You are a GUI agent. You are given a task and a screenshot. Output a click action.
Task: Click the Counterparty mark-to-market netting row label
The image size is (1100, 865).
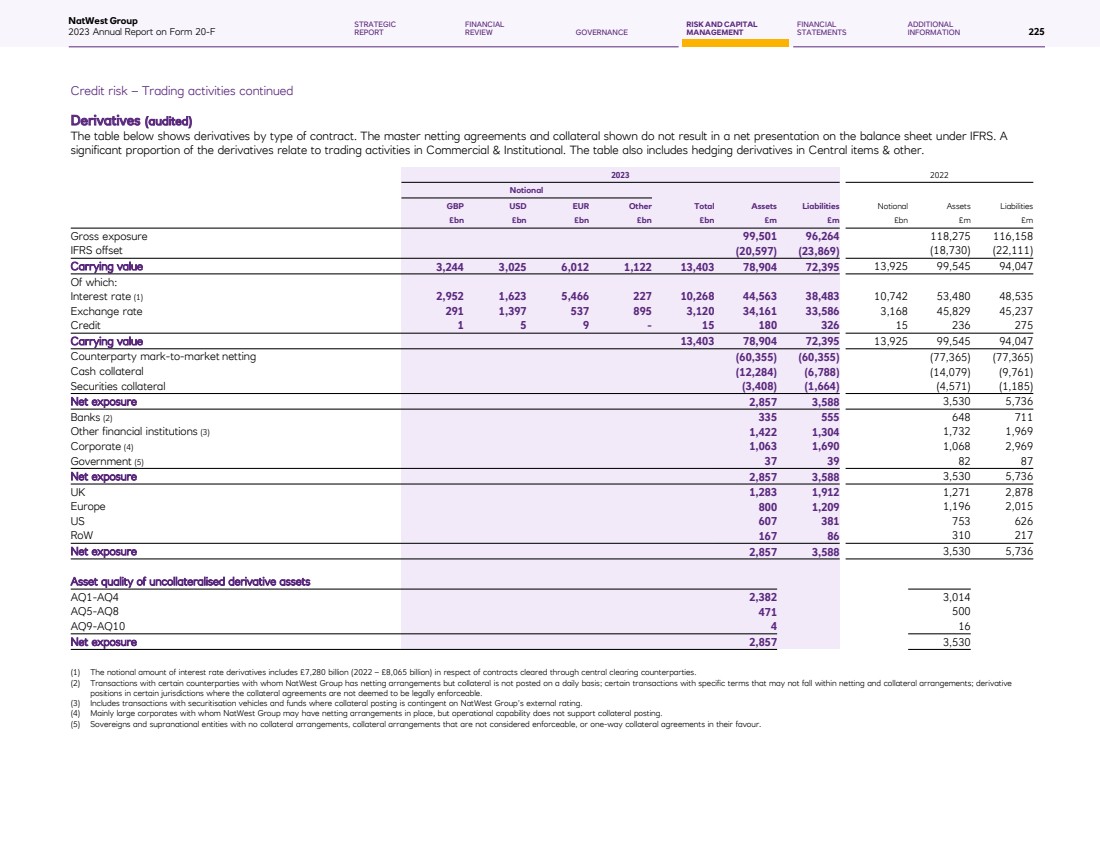pos(163,357)
